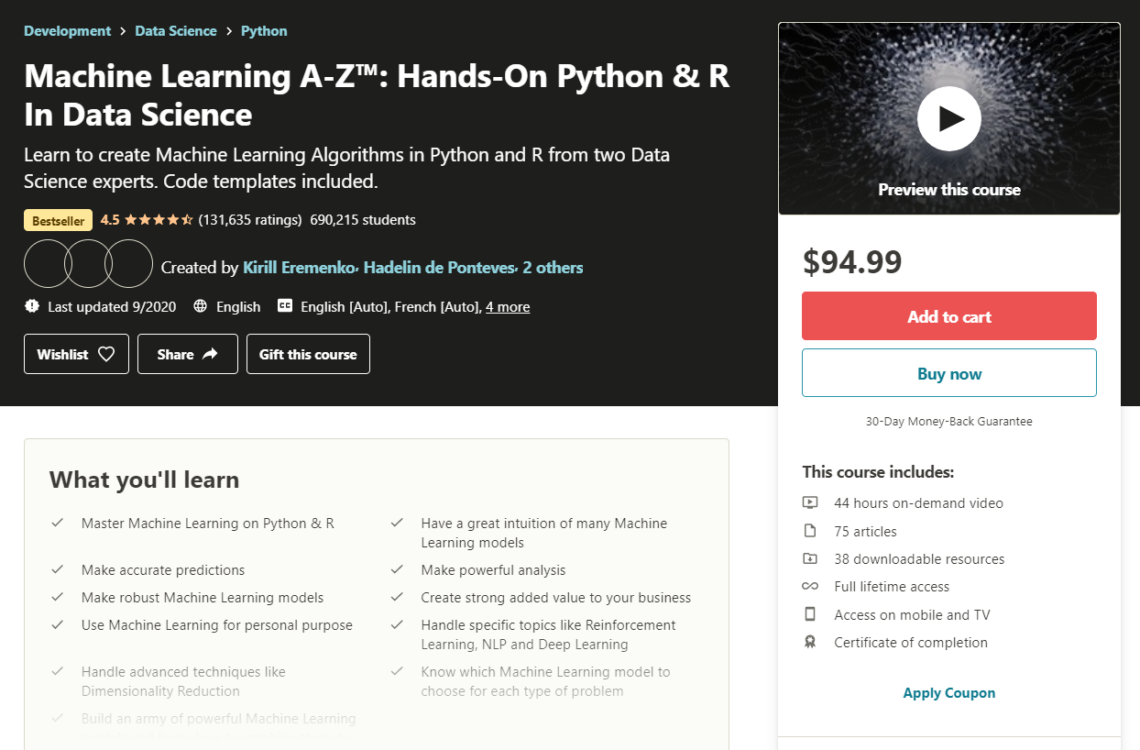
Task: Click the articles document icon
Action: coord(812,531)
